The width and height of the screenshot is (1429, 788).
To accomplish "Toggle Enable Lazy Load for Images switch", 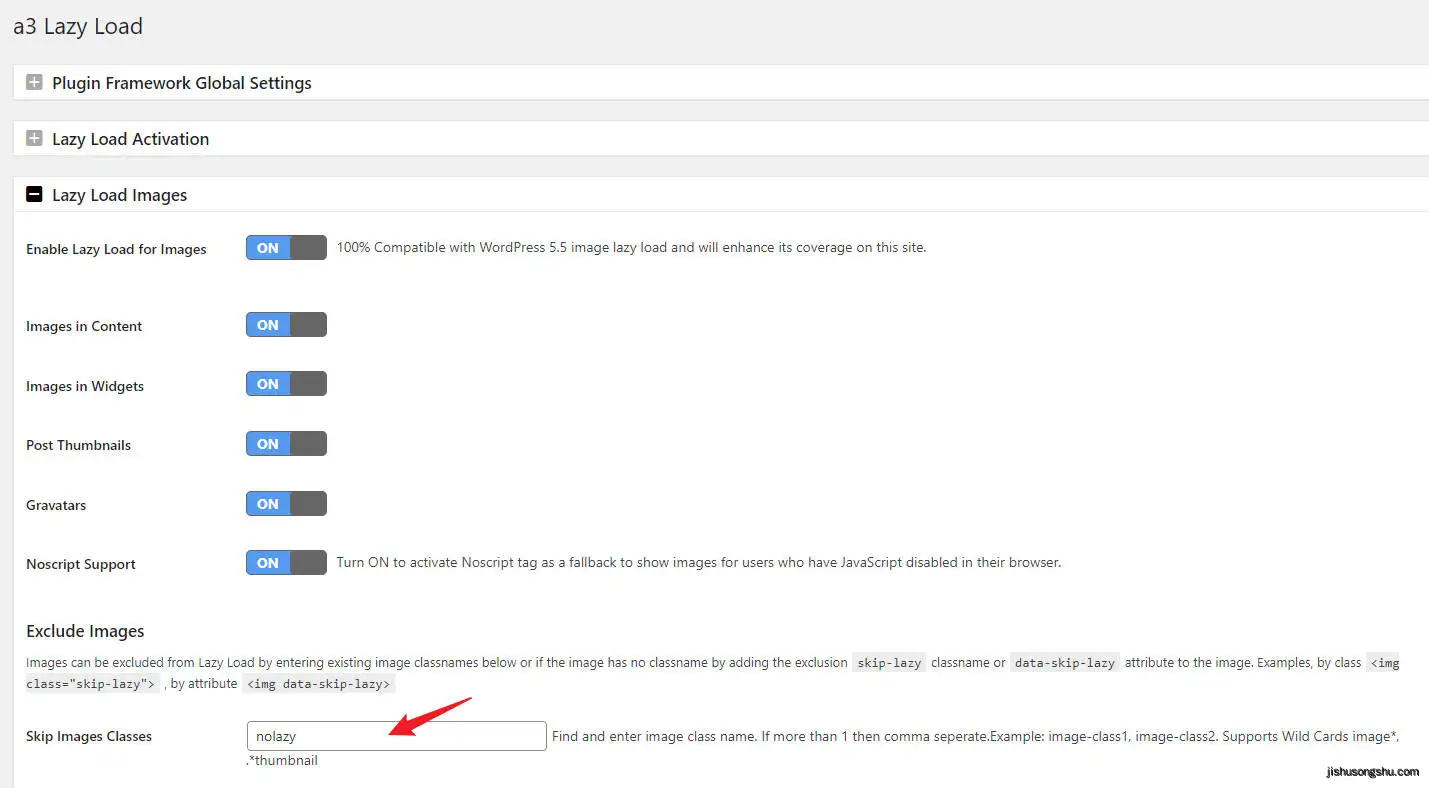I will click(x=286, y=248).
